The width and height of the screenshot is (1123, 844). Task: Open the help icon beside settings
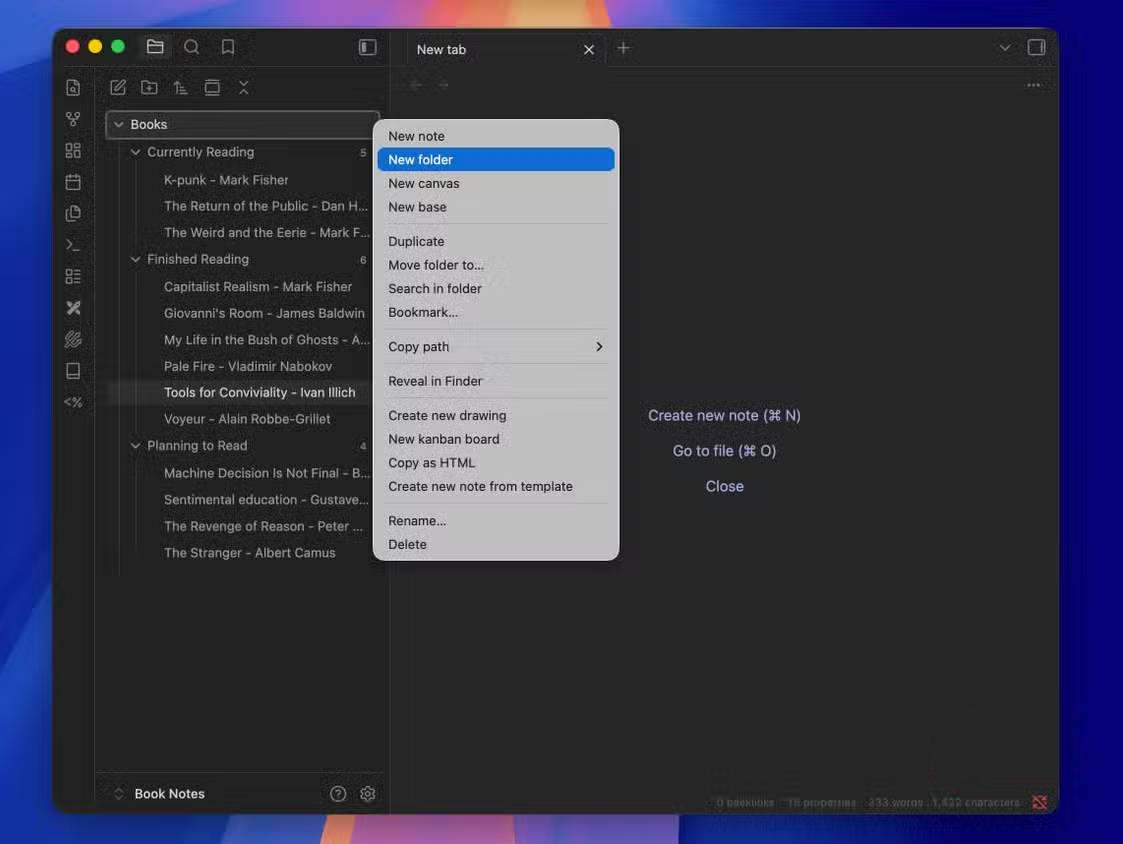coord(338,794)
